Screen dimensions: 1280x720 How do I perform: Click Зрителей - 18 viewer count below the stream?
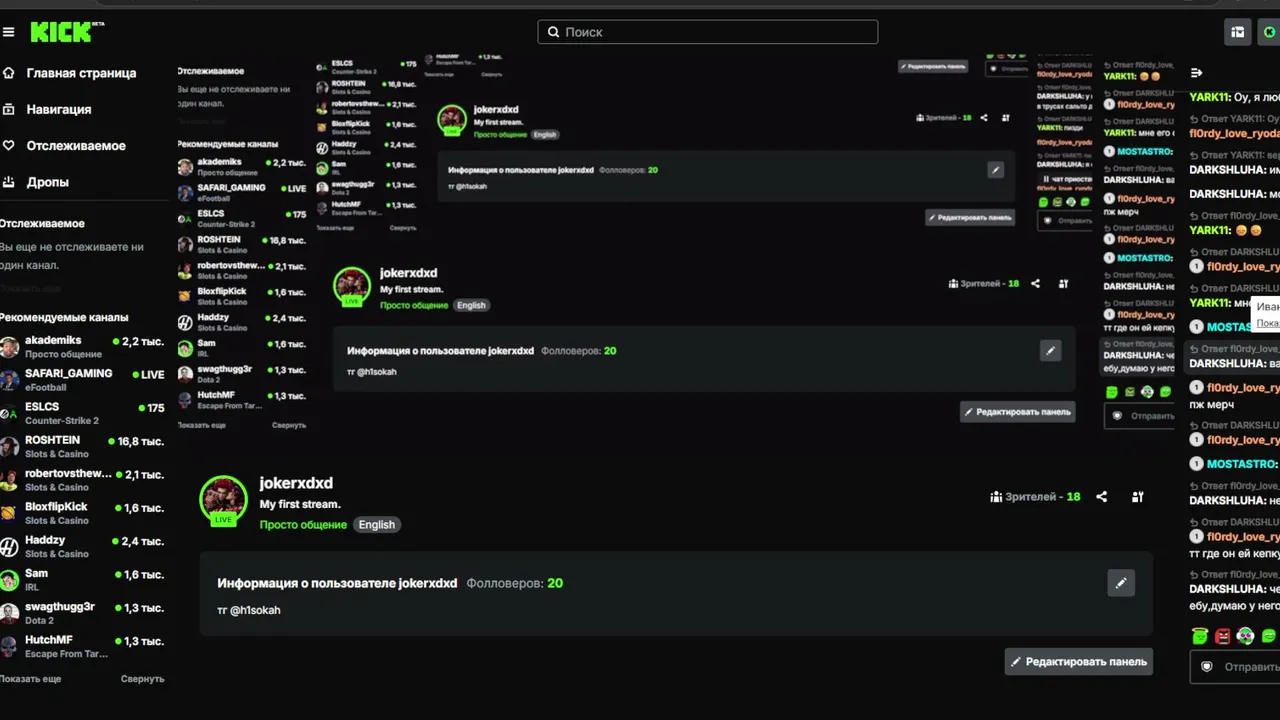click(1035, 497)
